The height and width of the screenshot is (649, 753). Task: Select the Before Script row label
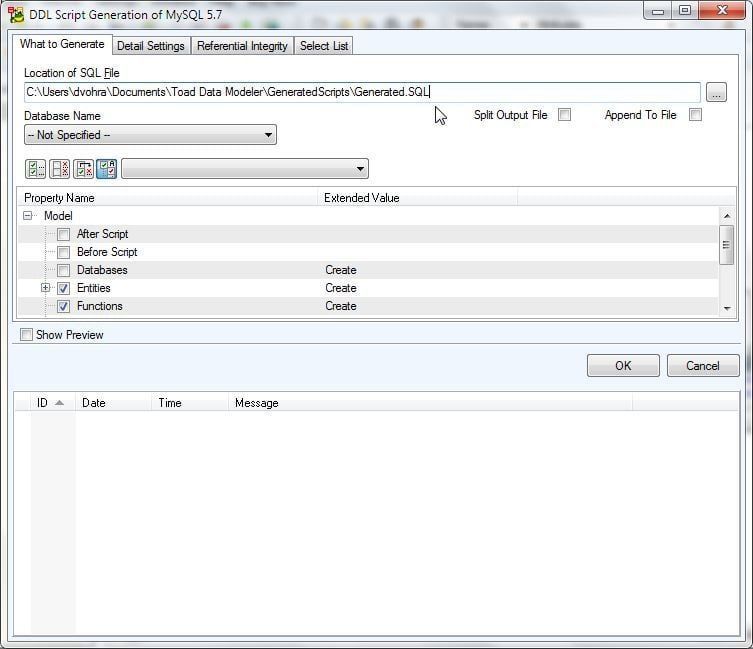coord(107,252)
